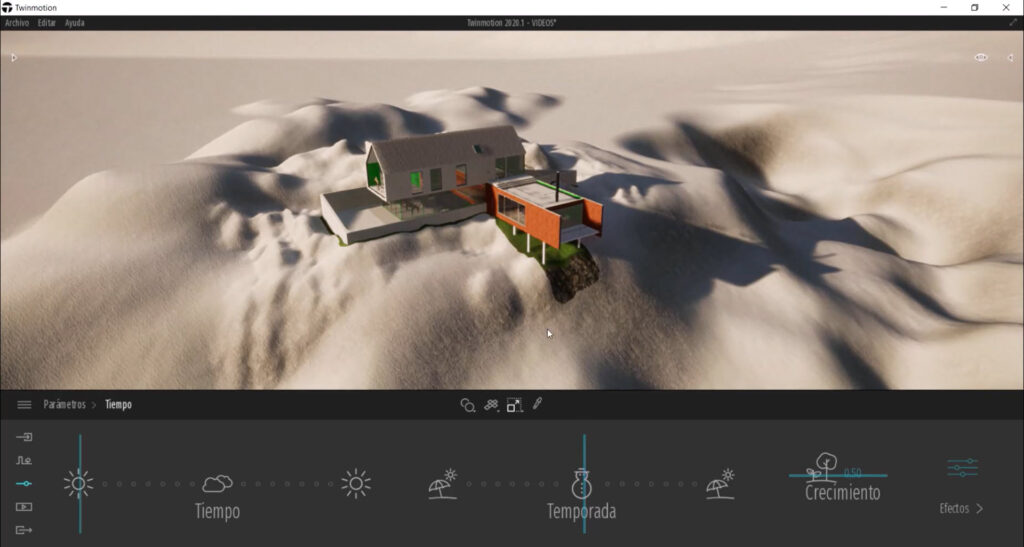1024x547 pixels.
Task: Expand the left panel with arrow
Action: point(14,58)
